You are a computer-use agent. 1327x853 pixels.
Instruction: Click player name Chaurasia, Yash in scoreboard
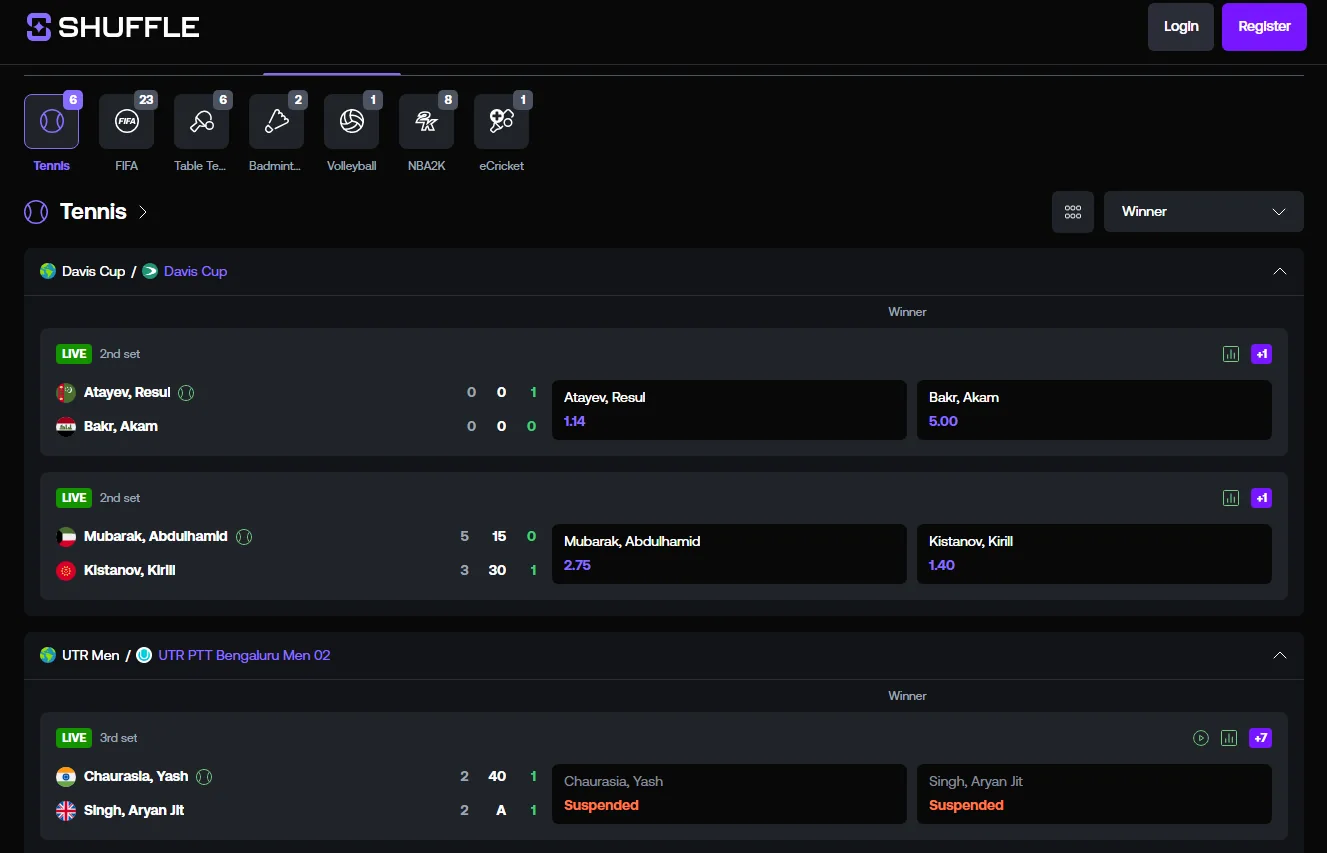click(x=136, y=776)
